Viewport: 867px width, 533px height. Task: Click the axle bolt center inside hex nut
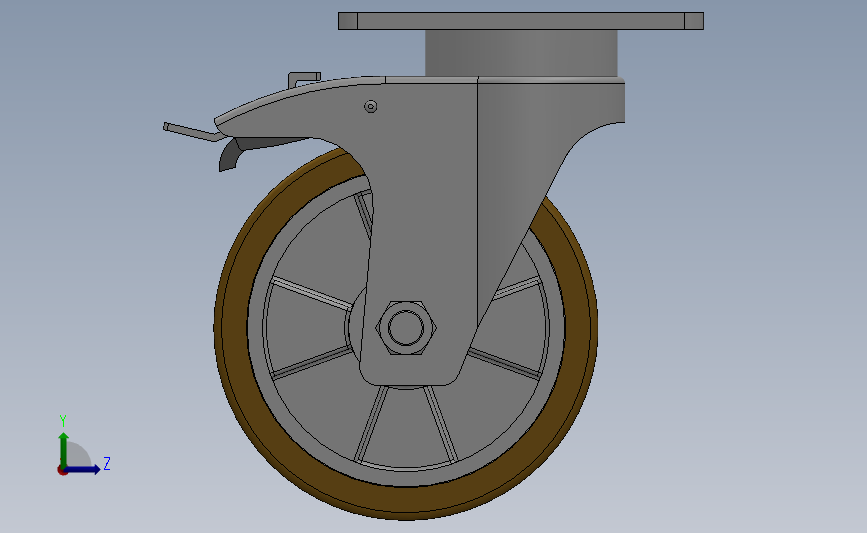coord(406,328)
